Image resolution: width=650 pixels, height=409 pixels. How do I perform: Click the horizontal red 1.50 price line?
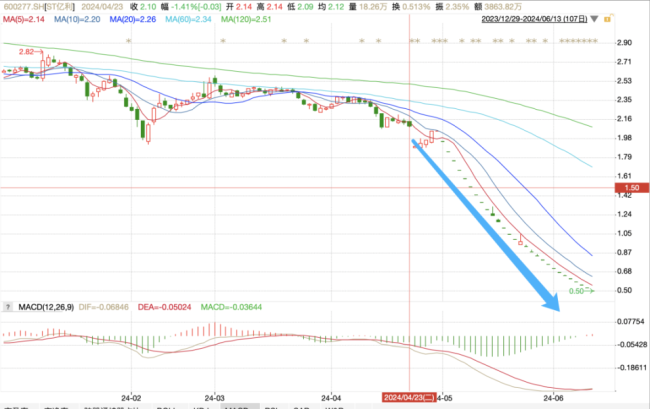(300, 187)
